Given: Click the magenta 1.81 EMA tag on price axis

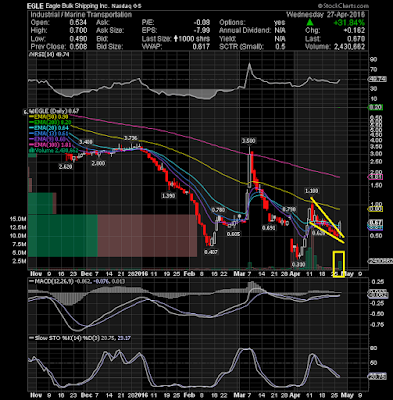Looking at the screenshot, I should coord(375,177).
